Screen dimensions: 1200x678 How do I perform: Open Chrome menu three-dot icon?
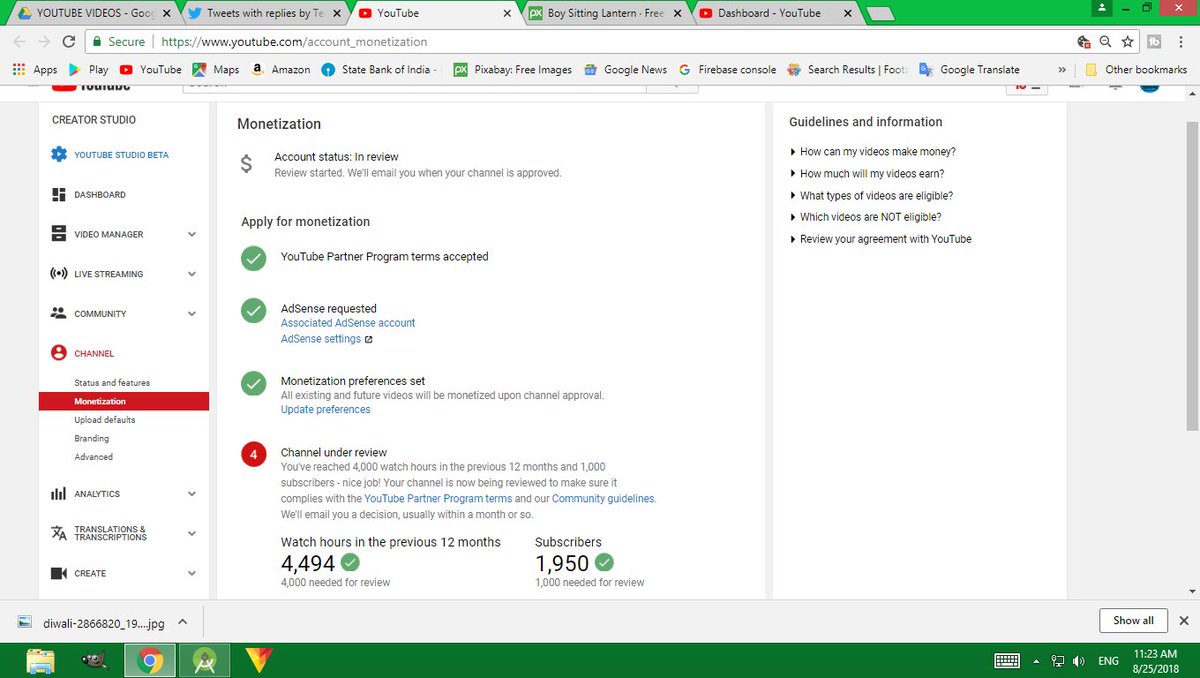pos(1182,42)
